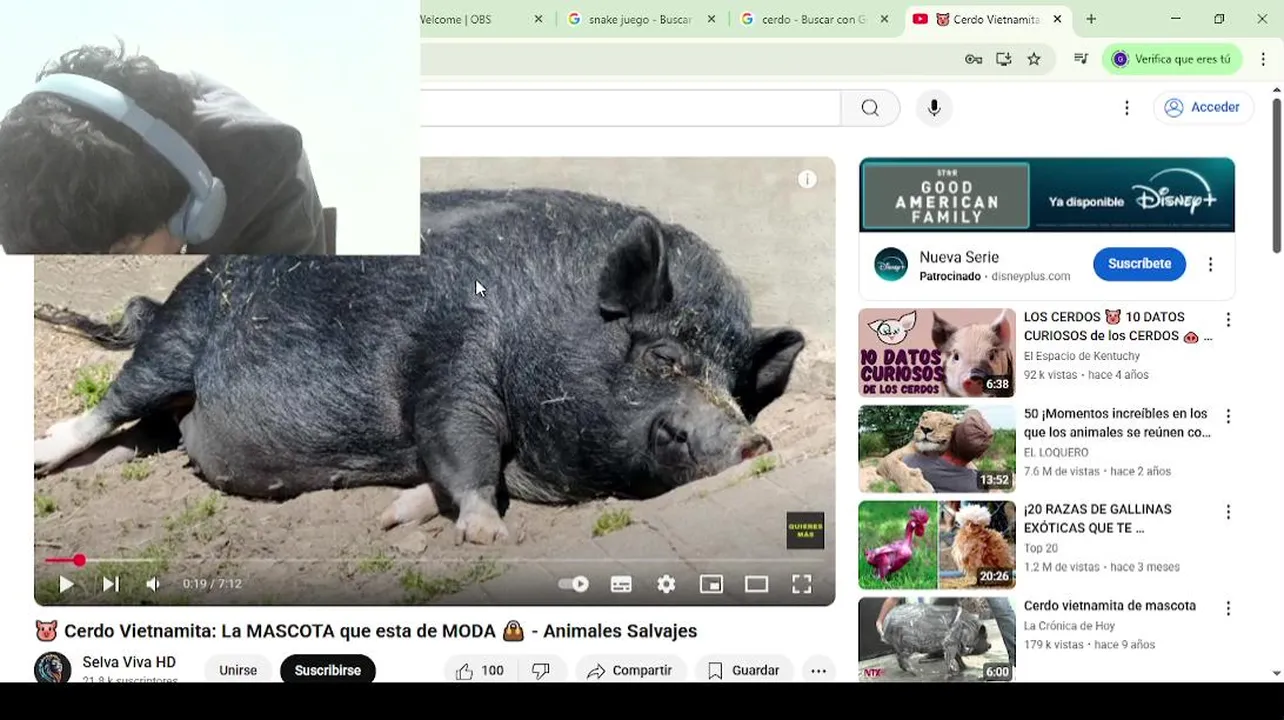Open Chrome three-dot menu
The width and height of the screenshot is (1284, 720).
(x=1263, y=59)
